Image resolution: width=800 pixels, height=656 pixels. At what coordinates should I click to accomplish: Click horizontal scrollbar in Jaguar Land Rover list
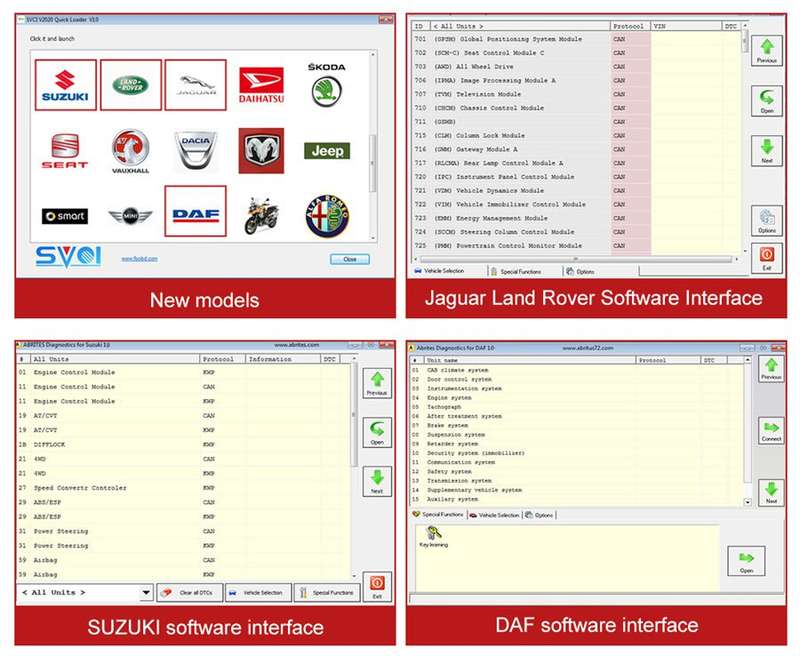tap(577, 259)
